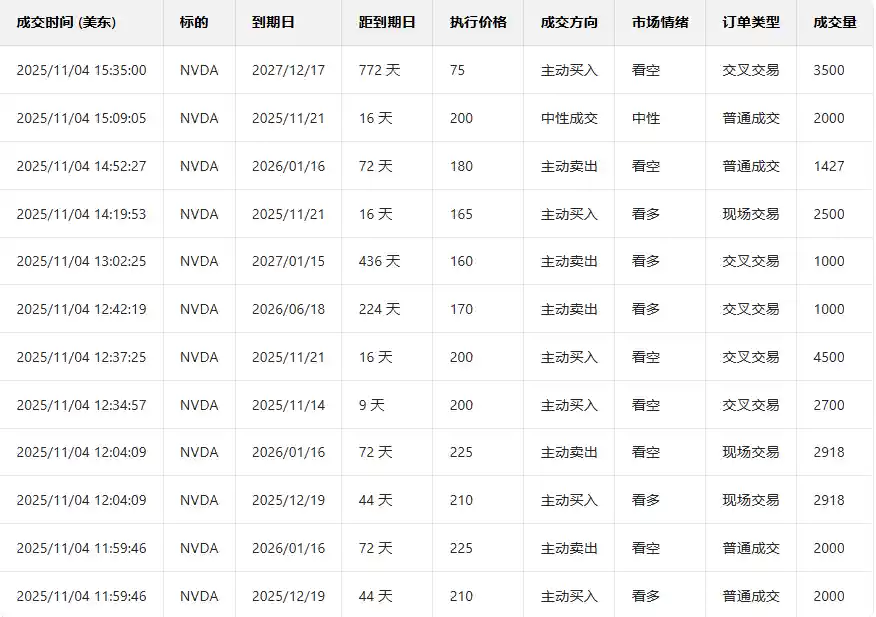This screenshot has height=617, width=876.
Task: Sort by the 订单类型 column header
Action: 751,22
